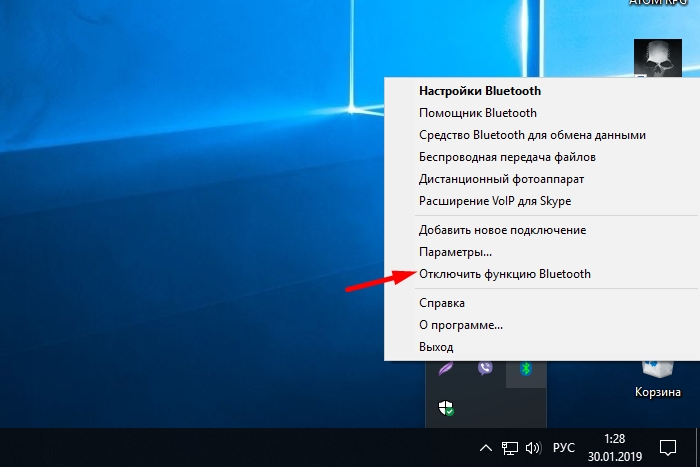700x467 pixels.
Task: Click the volume speaker icon
Action: coord(533,448)
